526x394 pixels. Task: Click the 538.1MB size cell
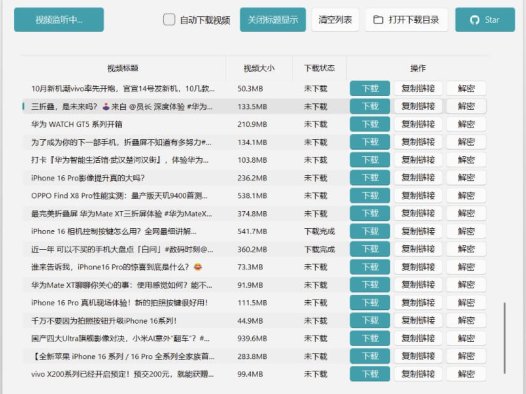pyautogui.click(x=252, y=195)
